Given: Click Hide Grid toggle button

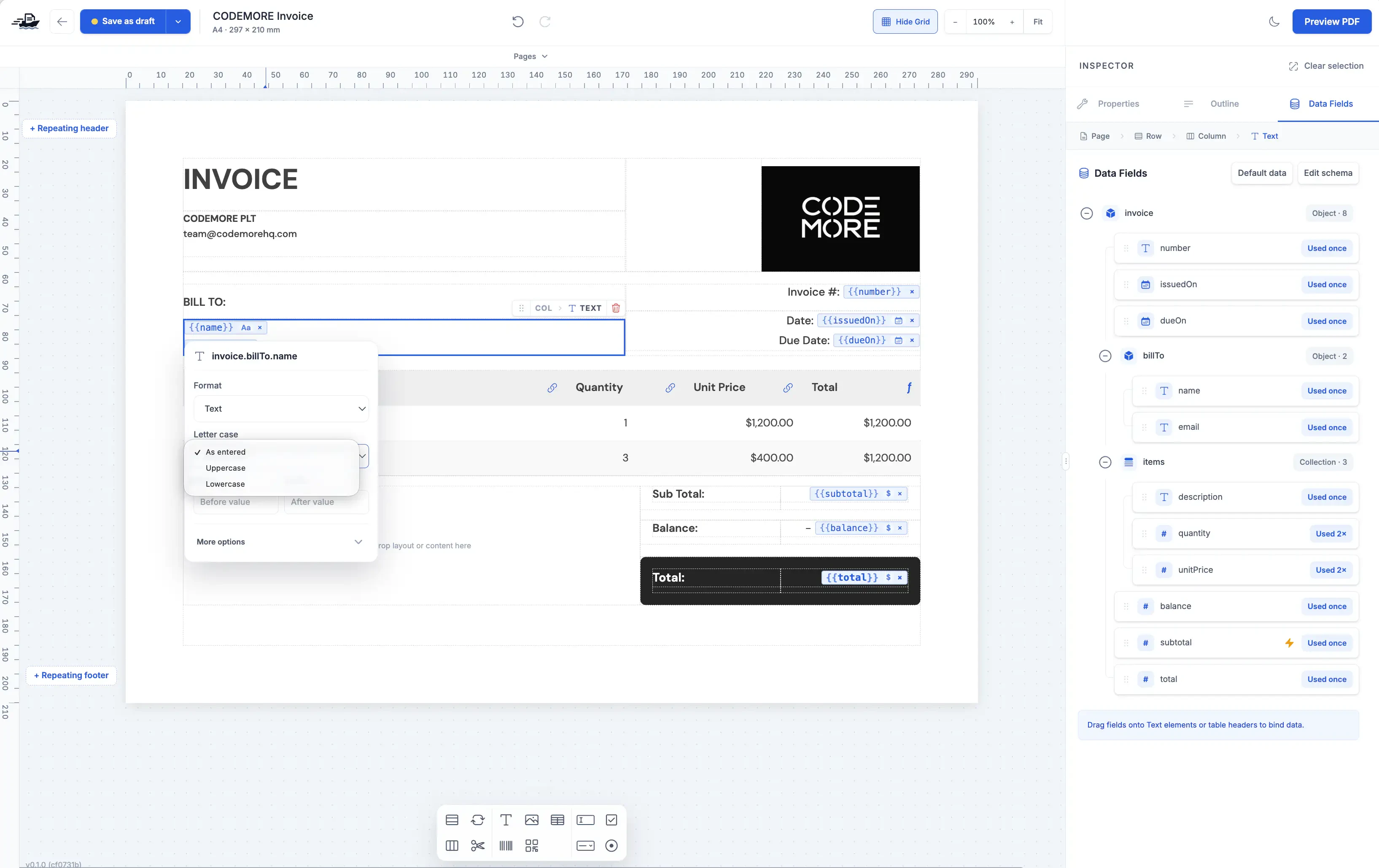Looking at the screenshot, I should pos(905,21).
